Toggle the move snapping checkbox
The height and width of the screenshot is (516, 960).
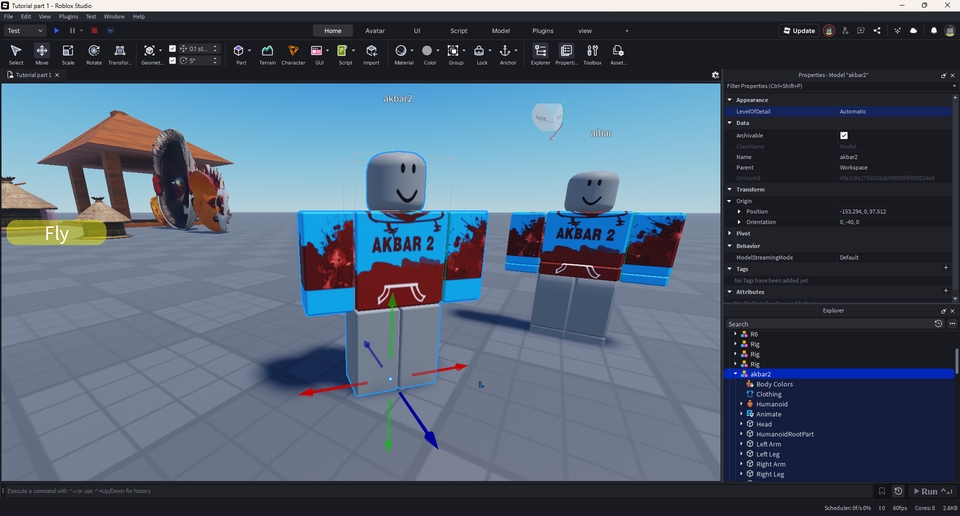point(173,48)
